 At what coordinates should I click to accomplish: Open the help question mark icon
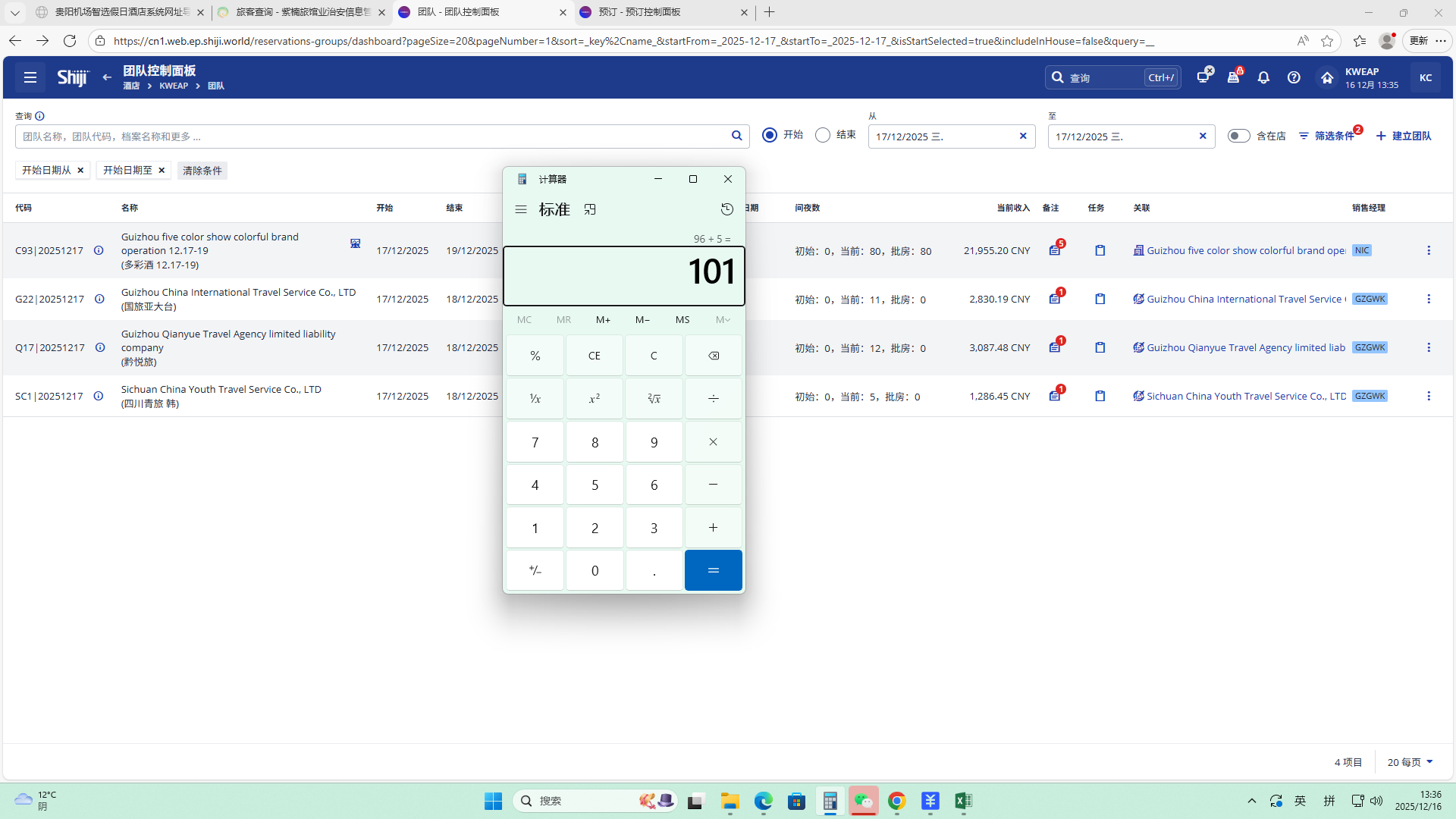pyautogui.click(x=1294, y=77)
